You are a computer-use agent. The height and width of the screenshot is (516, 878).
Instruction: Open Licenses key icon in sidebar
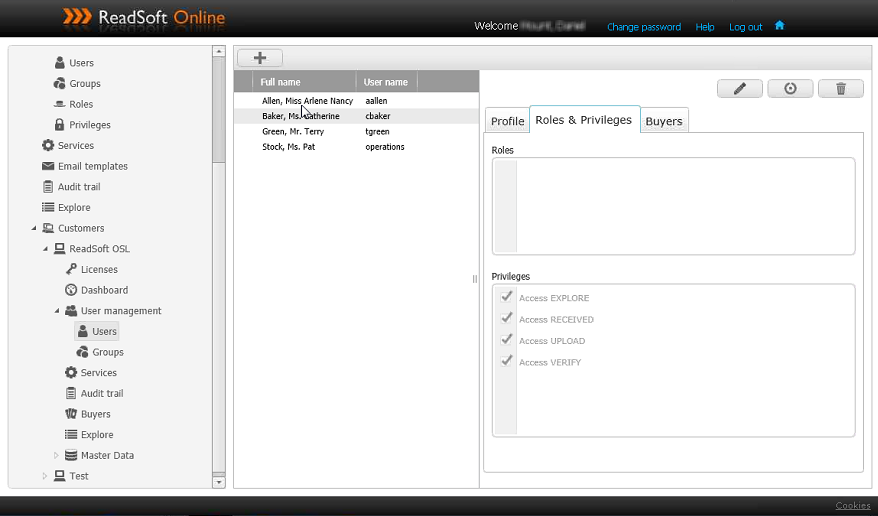point(71,269)
